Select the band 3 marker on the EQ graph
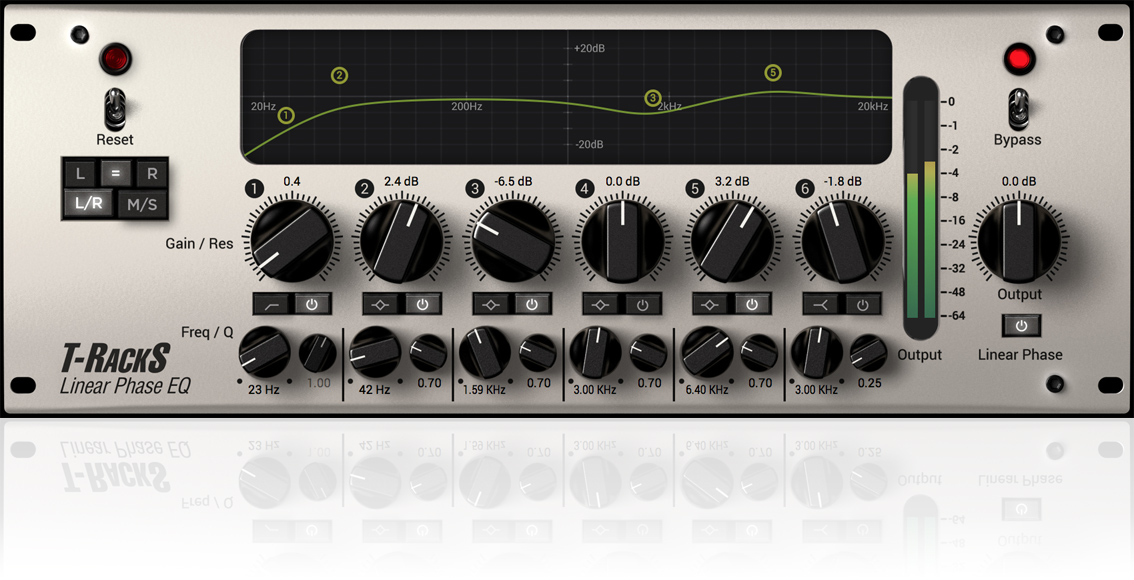The height and width of the screenshot is (580, 1134). pos(653,98)
